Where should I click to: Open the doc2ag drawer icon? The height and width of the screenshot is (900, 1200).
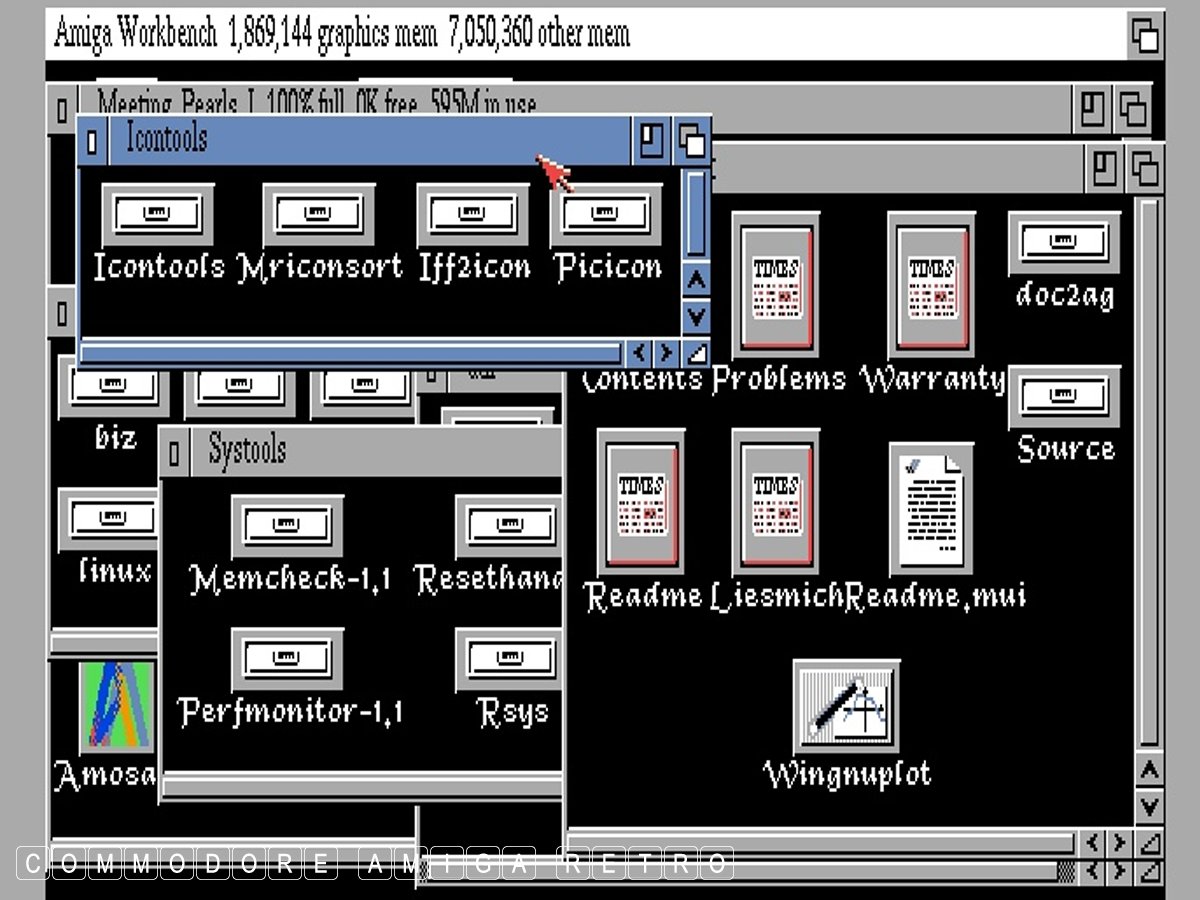click(x=1063, y=243)
